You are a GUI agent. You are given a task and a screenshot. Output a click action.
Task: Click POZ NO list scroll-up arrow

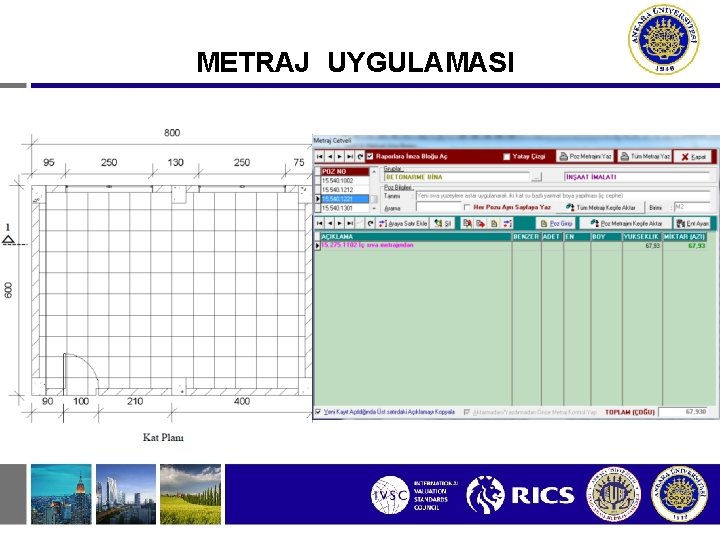point(374,172)
